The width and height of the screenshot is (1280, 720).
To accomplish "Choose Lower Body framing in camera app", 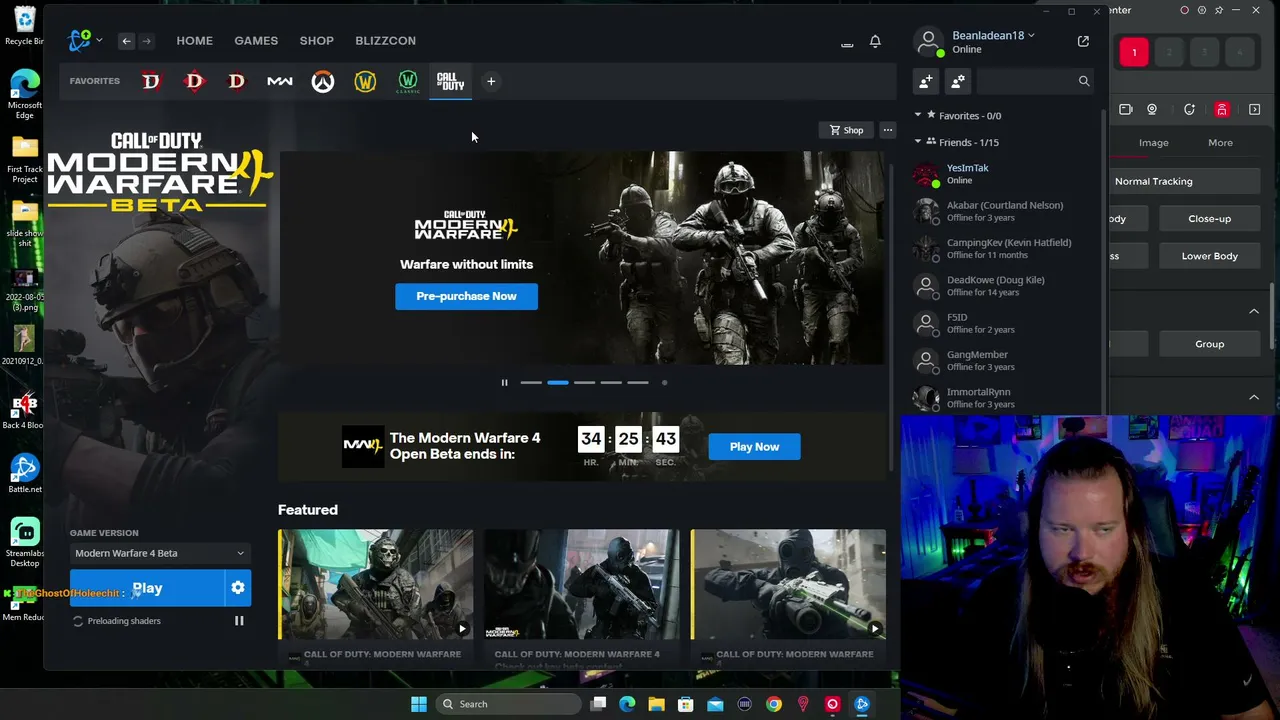I will 1210,256.
